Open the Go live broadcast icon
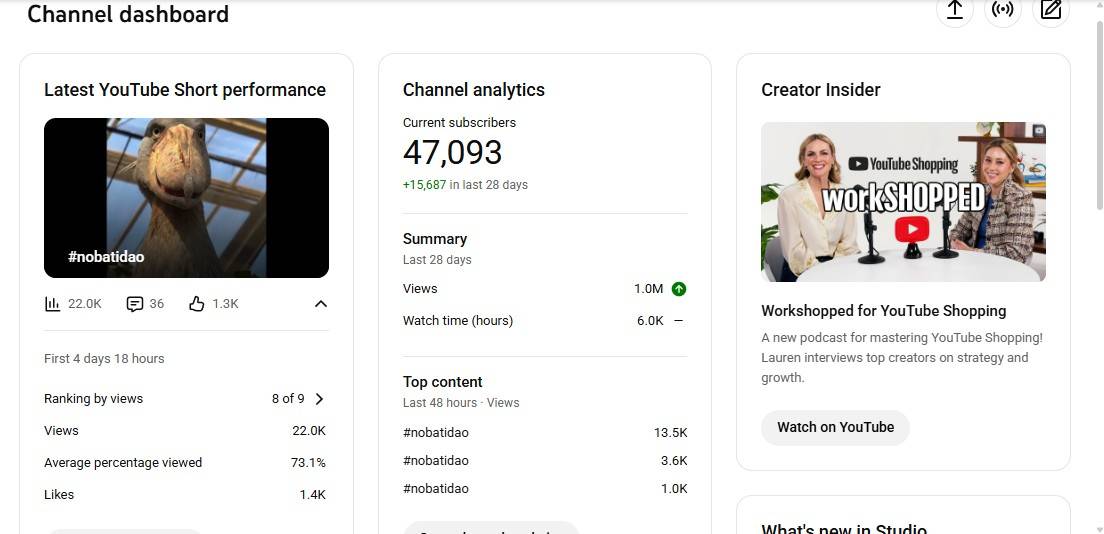This screenshot has height=534, width=1104. 1002,10
